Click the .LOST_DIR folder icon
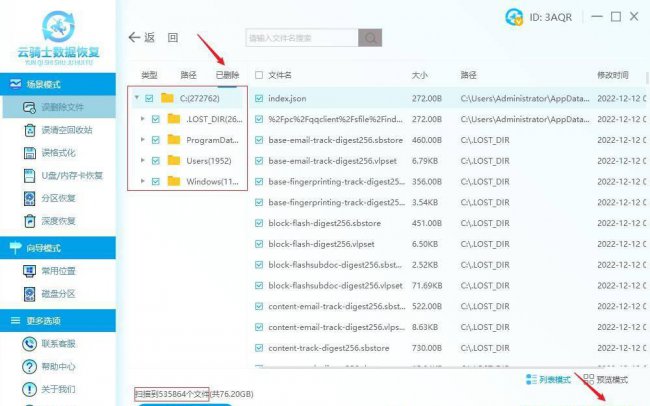The width and height of the screenshot is (650, 406). (174, 119)
